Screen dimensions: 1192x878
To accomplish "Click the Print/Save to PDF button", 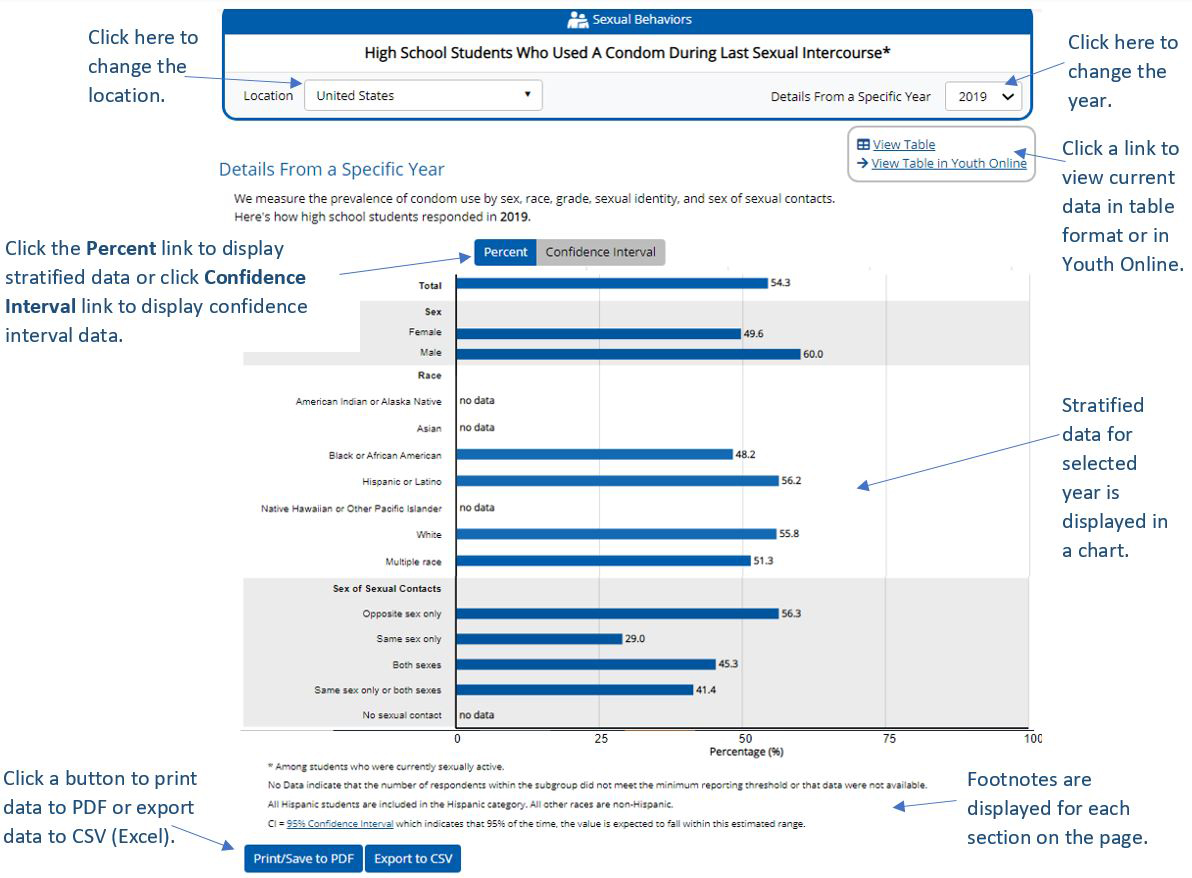I will (x=302, y=858).
